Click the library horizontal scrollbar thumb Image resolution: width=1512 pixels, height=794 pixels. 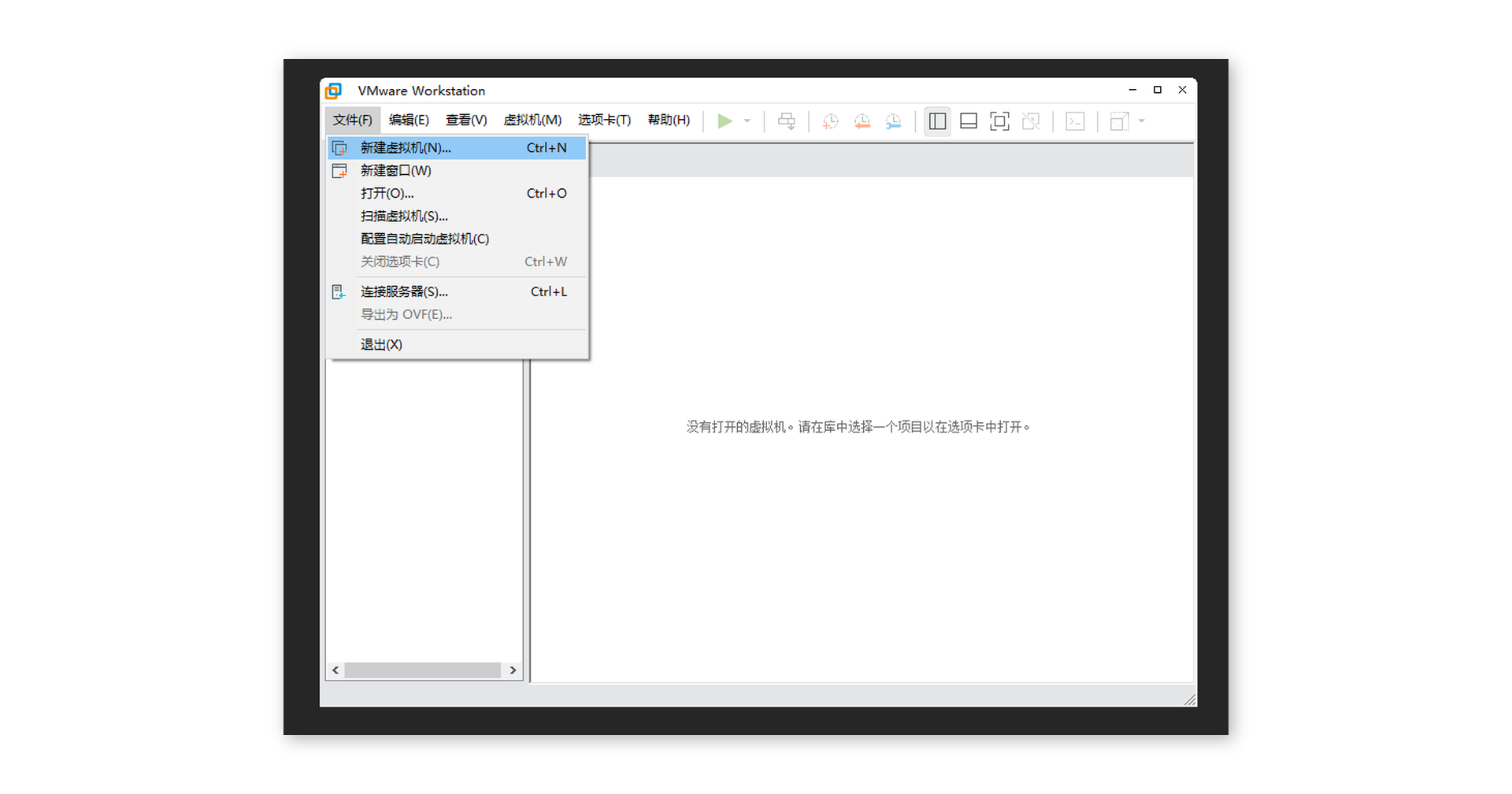click(x=422, y=670)
